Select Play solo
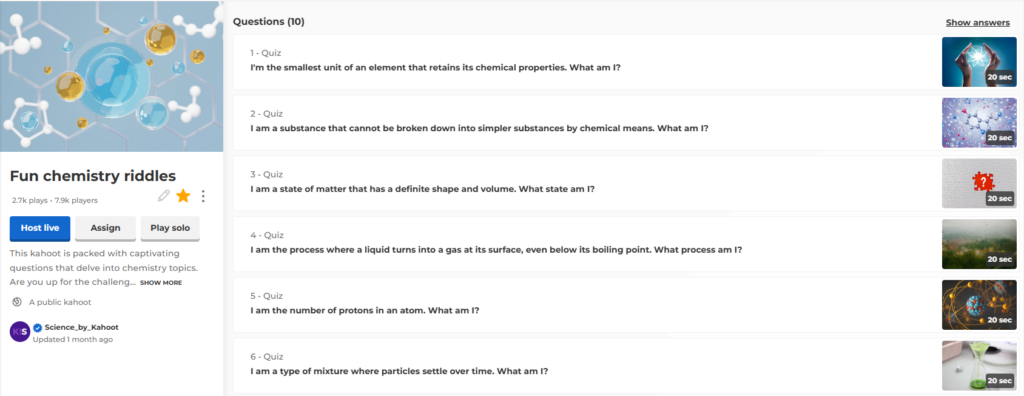This screenshot has height=396, width=1024. (170, 228)
